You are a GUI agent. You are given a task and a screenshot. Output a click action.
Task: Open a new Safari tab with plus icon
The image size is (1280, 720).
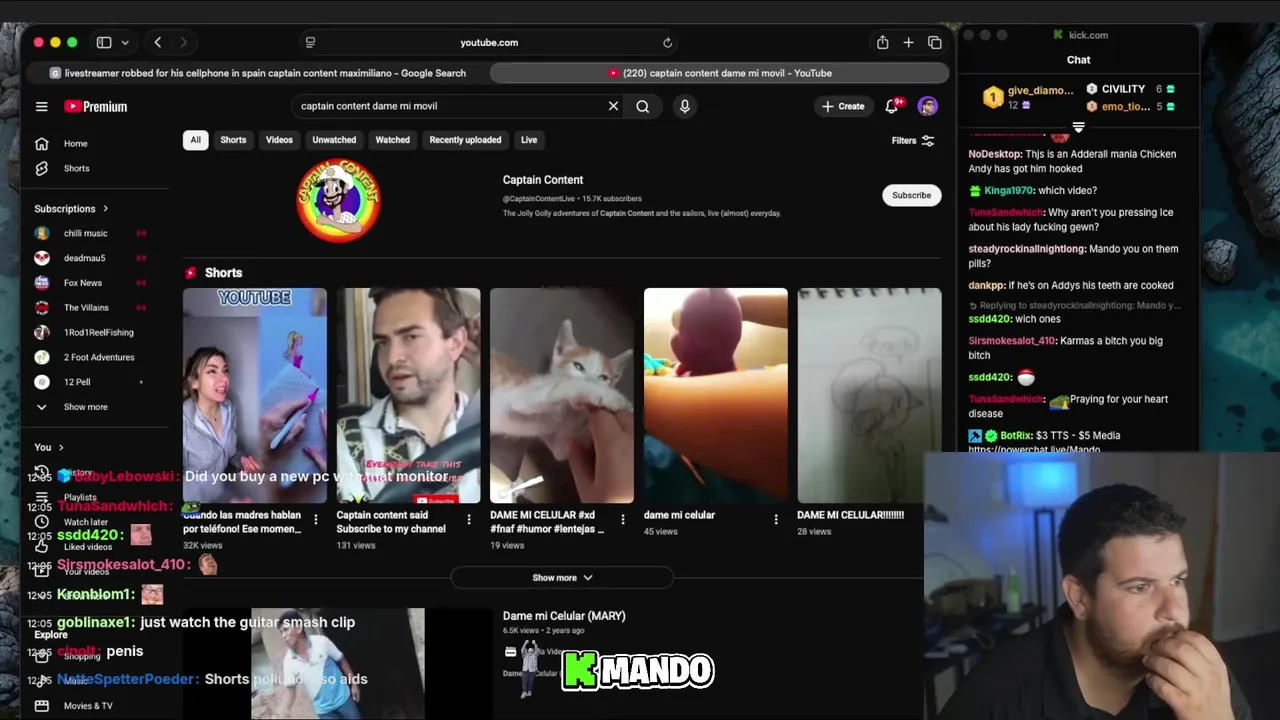point(908,42)
